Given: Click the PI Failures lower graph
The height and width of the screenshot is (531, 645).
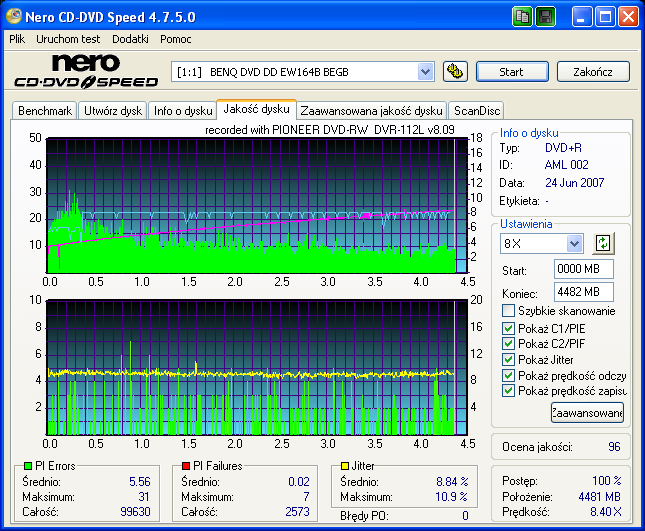Looking at the screenshot, I should coord(257,367).
